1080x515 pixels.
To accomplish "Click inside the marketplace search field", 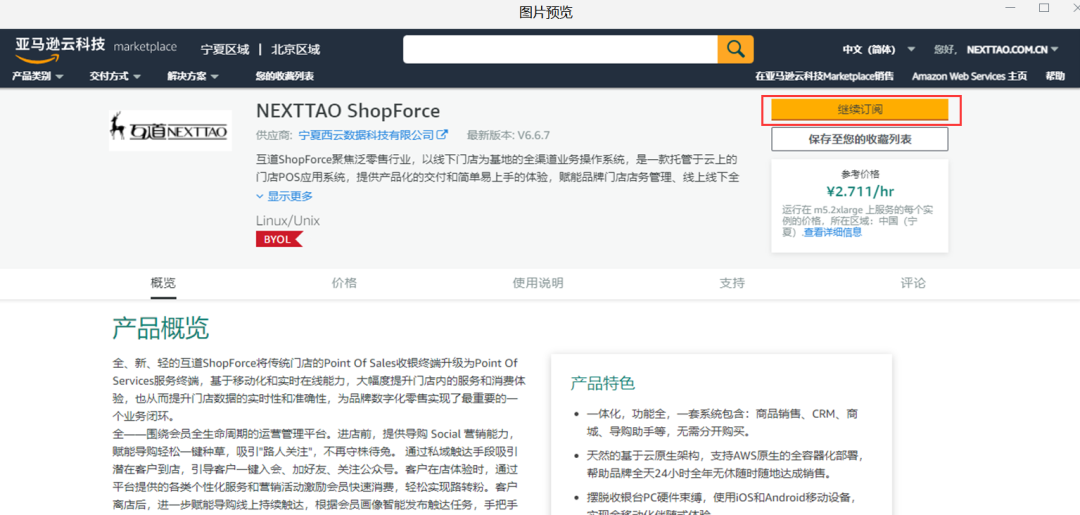I will [x=560, y=49].
